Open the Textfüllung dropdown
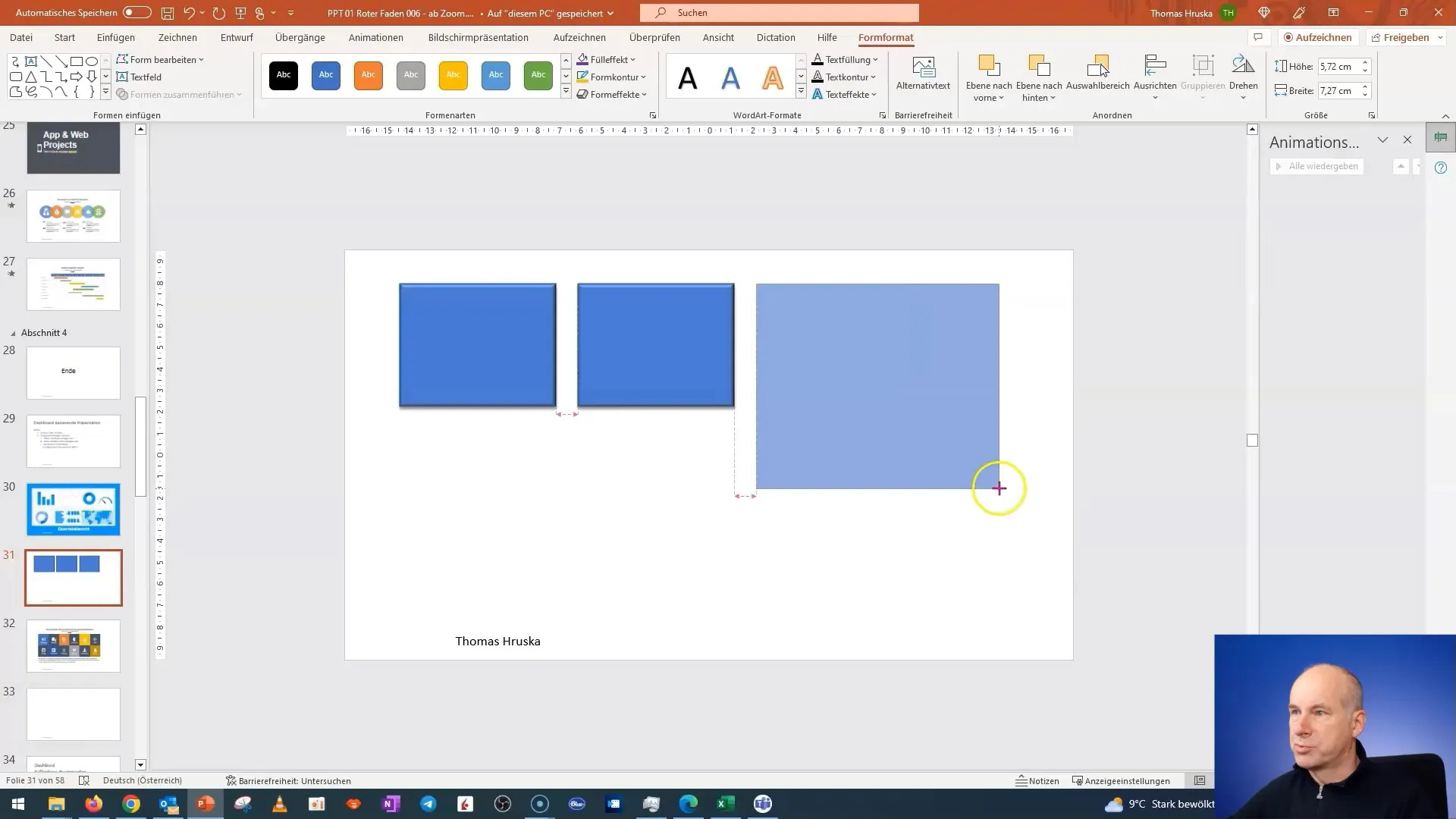Viewport: 1456px width, 819px height. [x=846, y=59]
